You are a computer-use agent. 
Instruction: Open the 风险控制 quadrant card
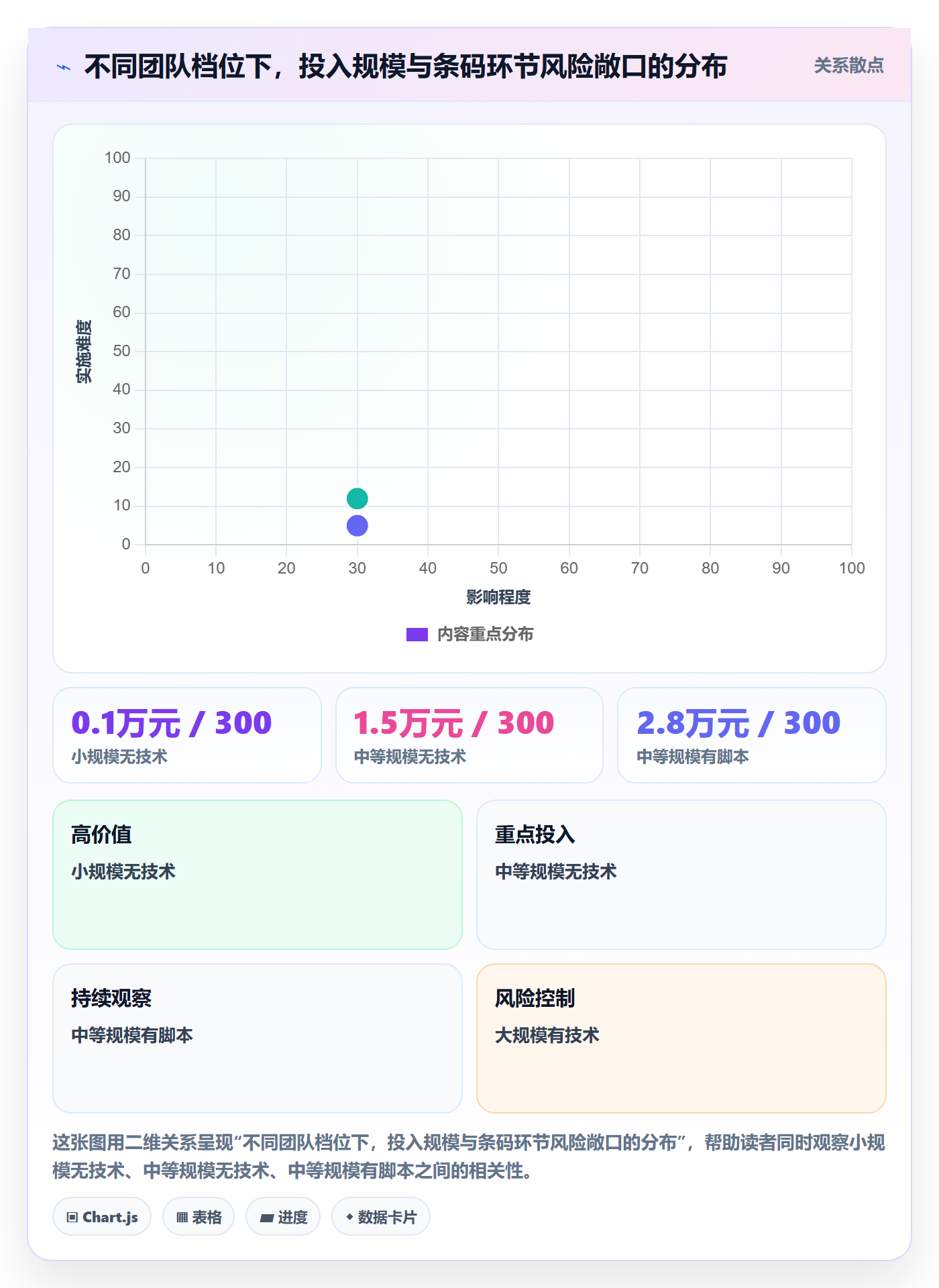(x=681, y=1038)
